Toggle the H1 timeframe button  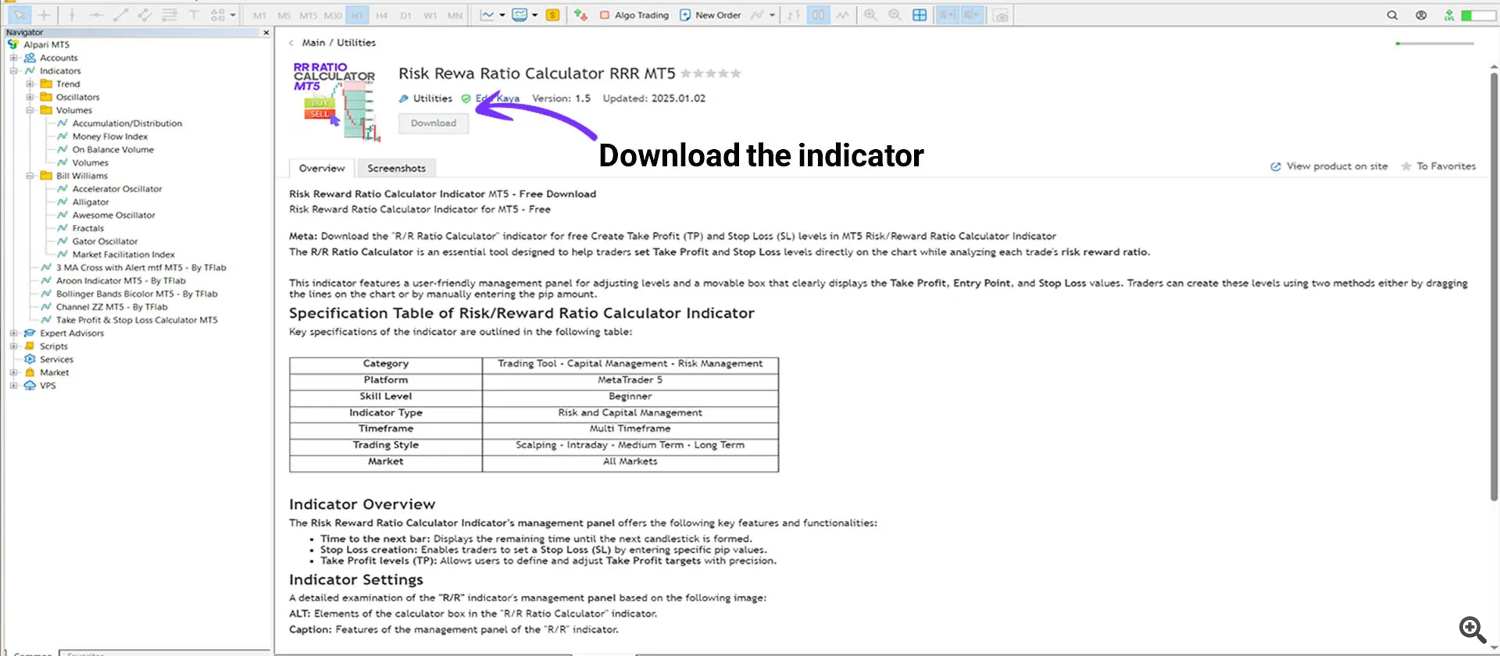pyautogui.click(x=358, y=16)
